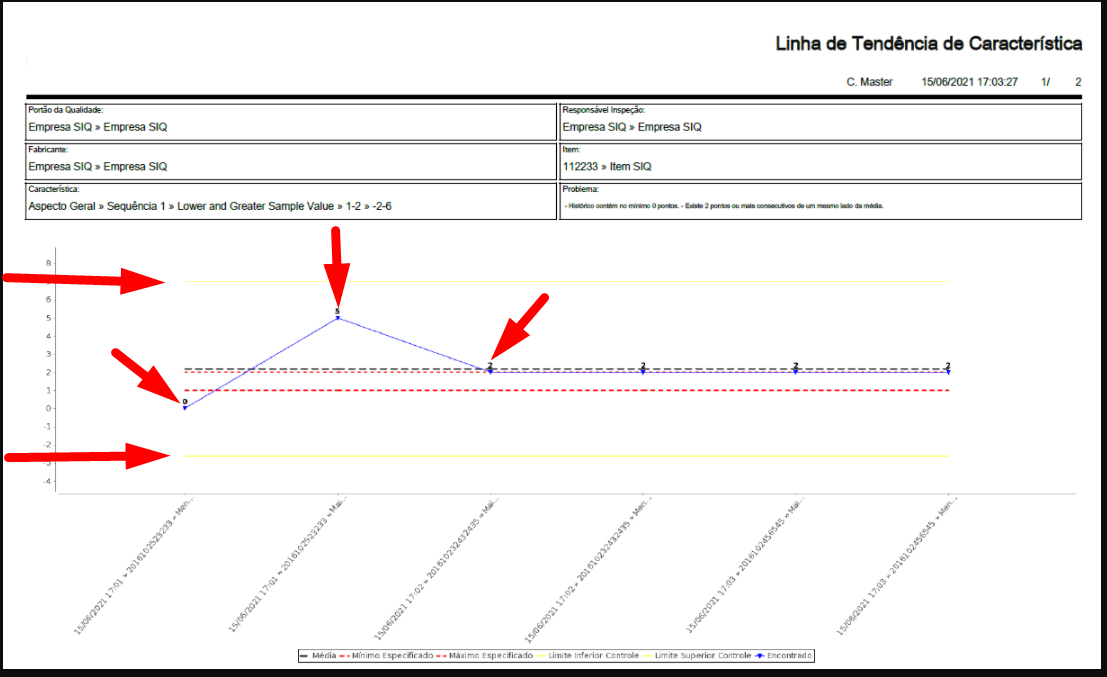Select the user name 'C. Master'
This screenshot has width=1107, height=677.
coord(869,82)
